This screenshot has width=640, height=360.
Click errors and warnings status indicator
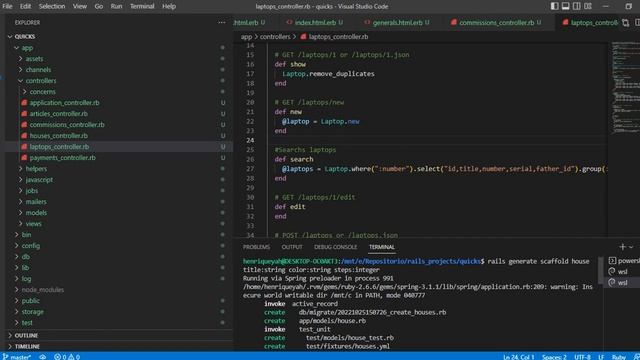point(67,357)
